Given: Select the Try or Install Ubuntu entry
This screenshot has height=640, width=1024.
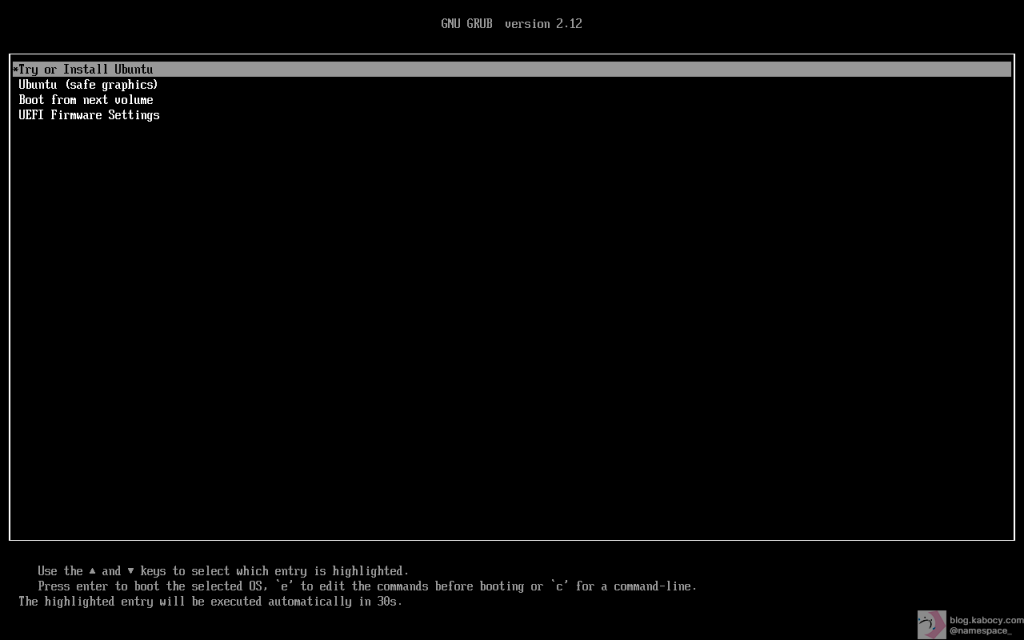Looking at the screenshot, I should 86,69.
